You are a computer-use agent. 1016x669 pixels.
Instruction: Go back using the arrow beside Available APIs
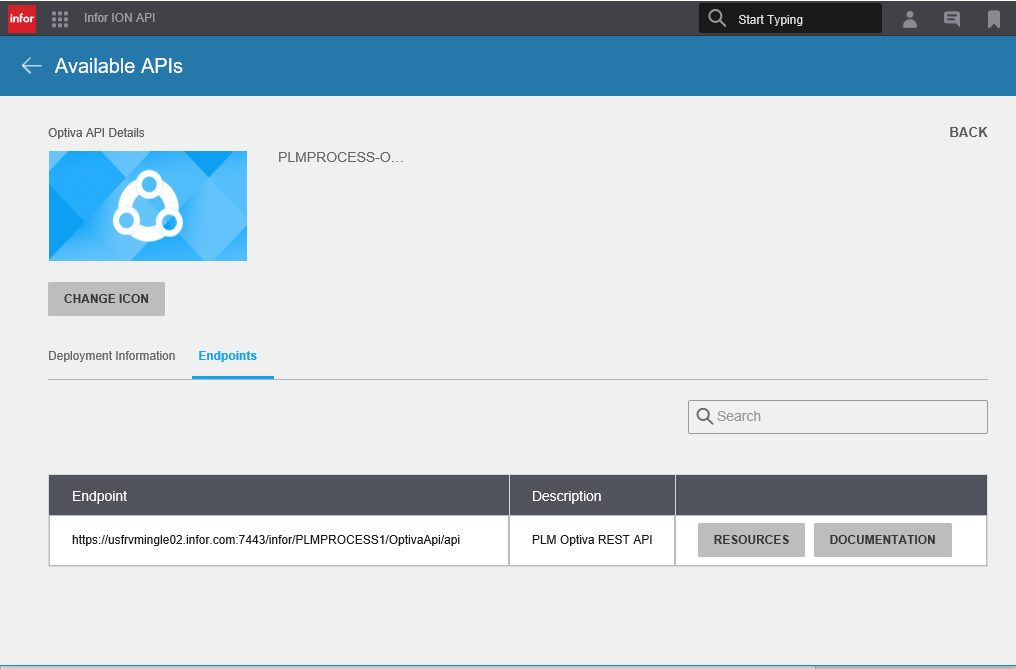32,65
